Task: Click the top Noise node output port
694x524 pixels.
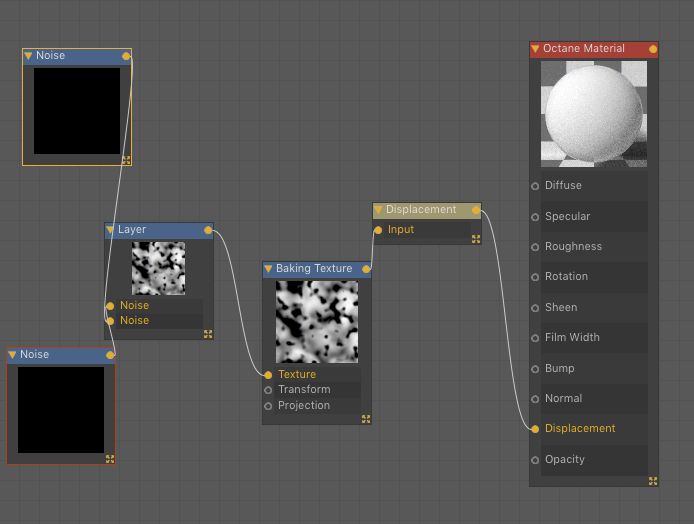Action: 126,56
